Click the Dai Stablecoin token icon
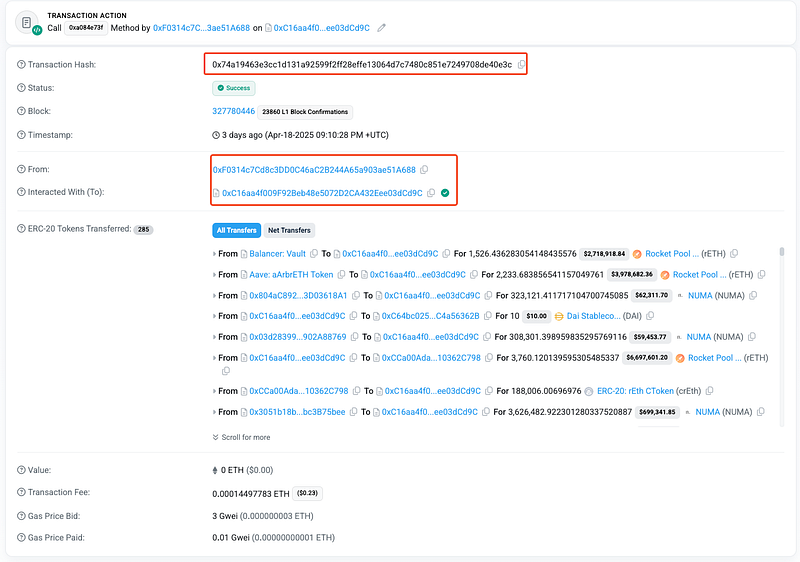Image resolution: width=800 pixels, height=562 pixels. point(559,317)
